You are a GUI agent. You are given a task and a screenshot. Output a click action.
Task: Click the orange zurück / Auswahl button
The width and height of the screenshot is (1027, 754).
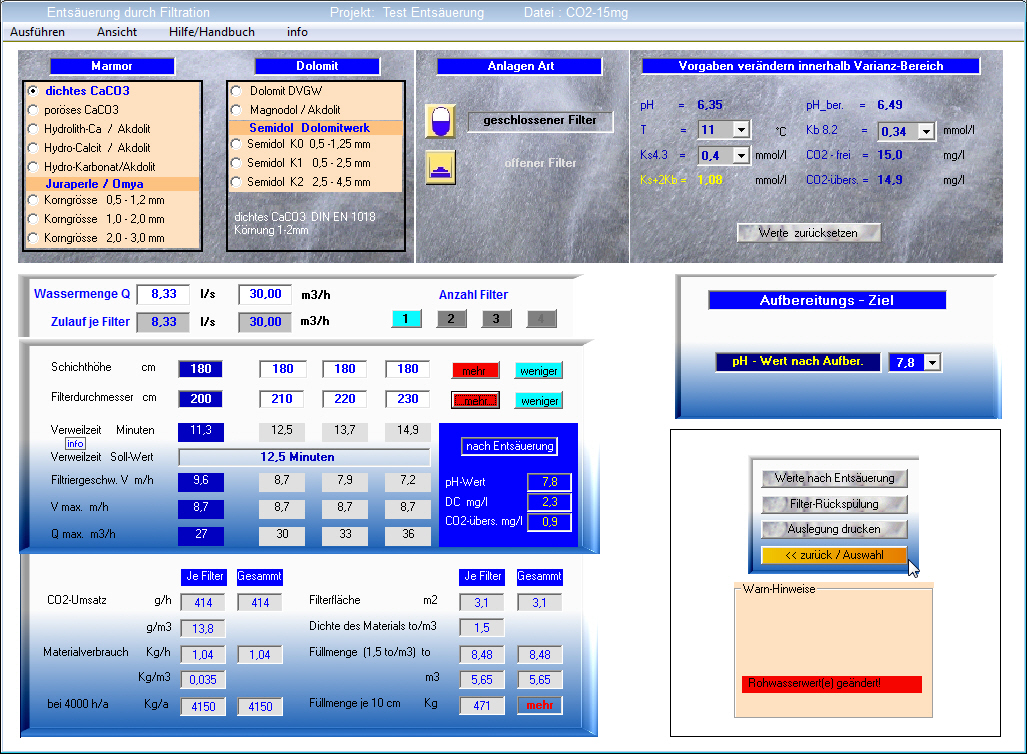click(x=834, y=555)
